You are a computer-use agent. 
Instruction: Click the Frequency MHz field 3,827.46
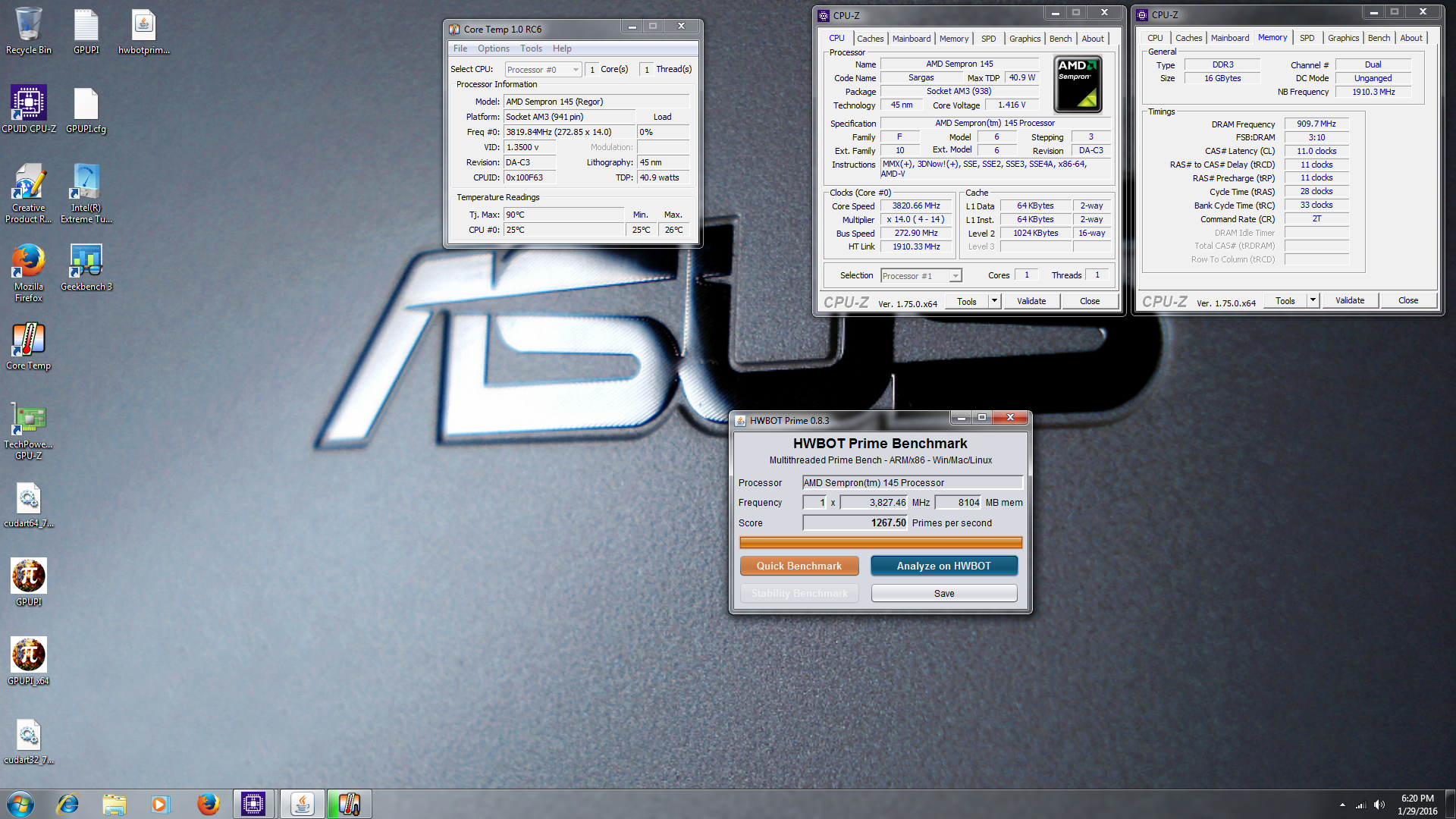(874, 502)
